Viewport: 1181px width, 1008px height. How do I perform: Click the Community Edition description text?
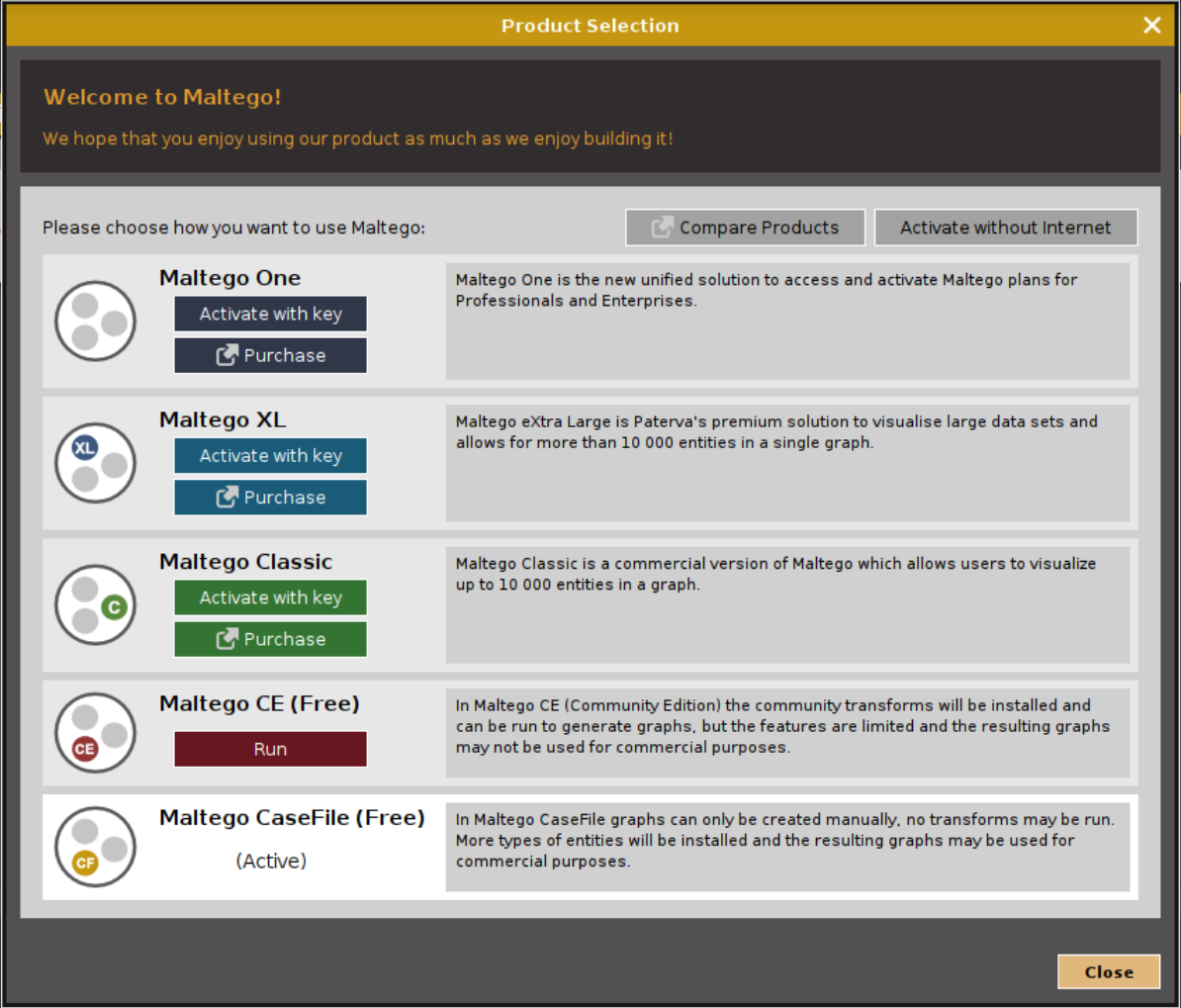tap(782, 726)
